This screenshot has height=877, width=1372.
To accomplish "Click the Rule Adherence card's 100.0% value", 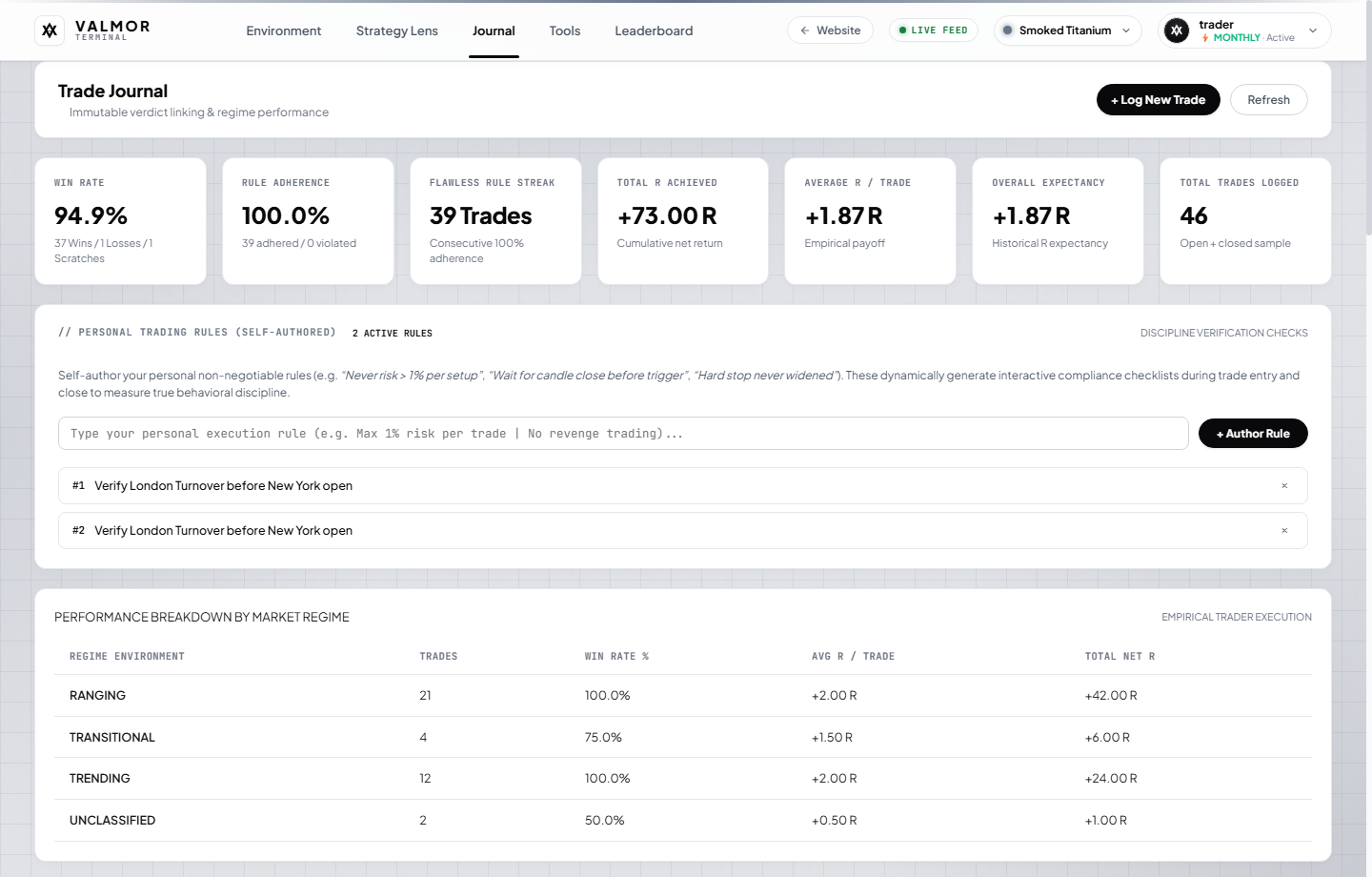I will coord(286,216).
